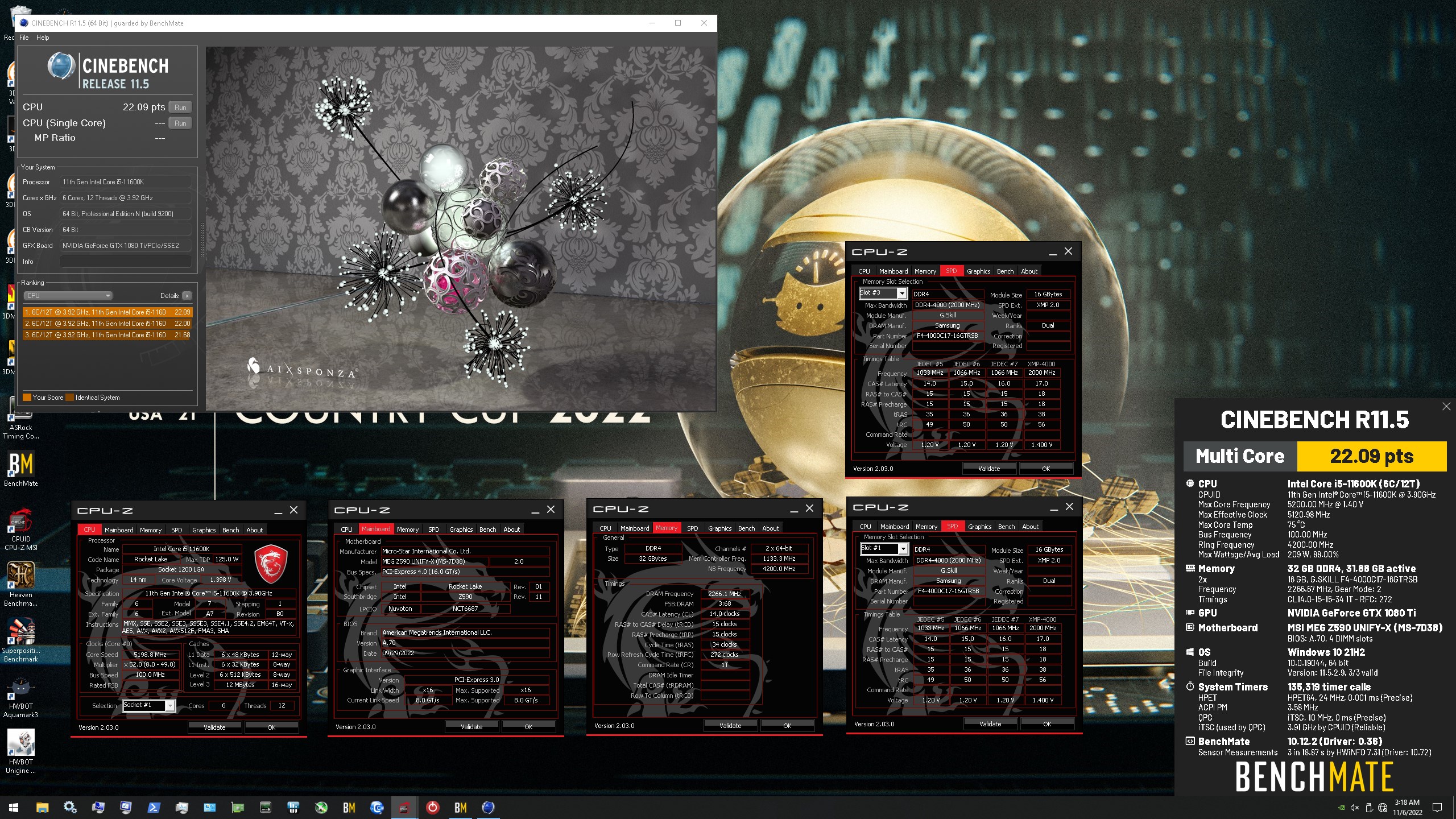Screen dimensions: 1456x819
Task: Open the notification center icon
Action: pos(1437,808)
